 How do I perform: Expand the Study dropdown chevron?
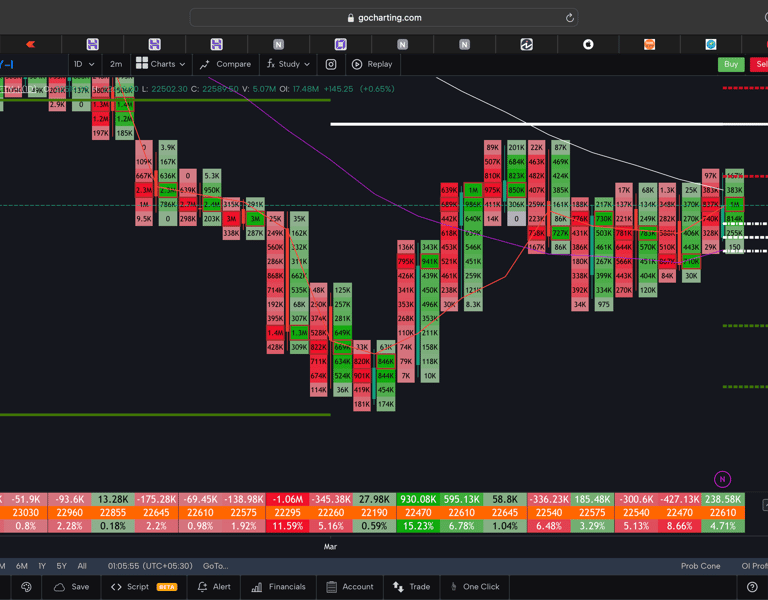(x=307, y=64)
